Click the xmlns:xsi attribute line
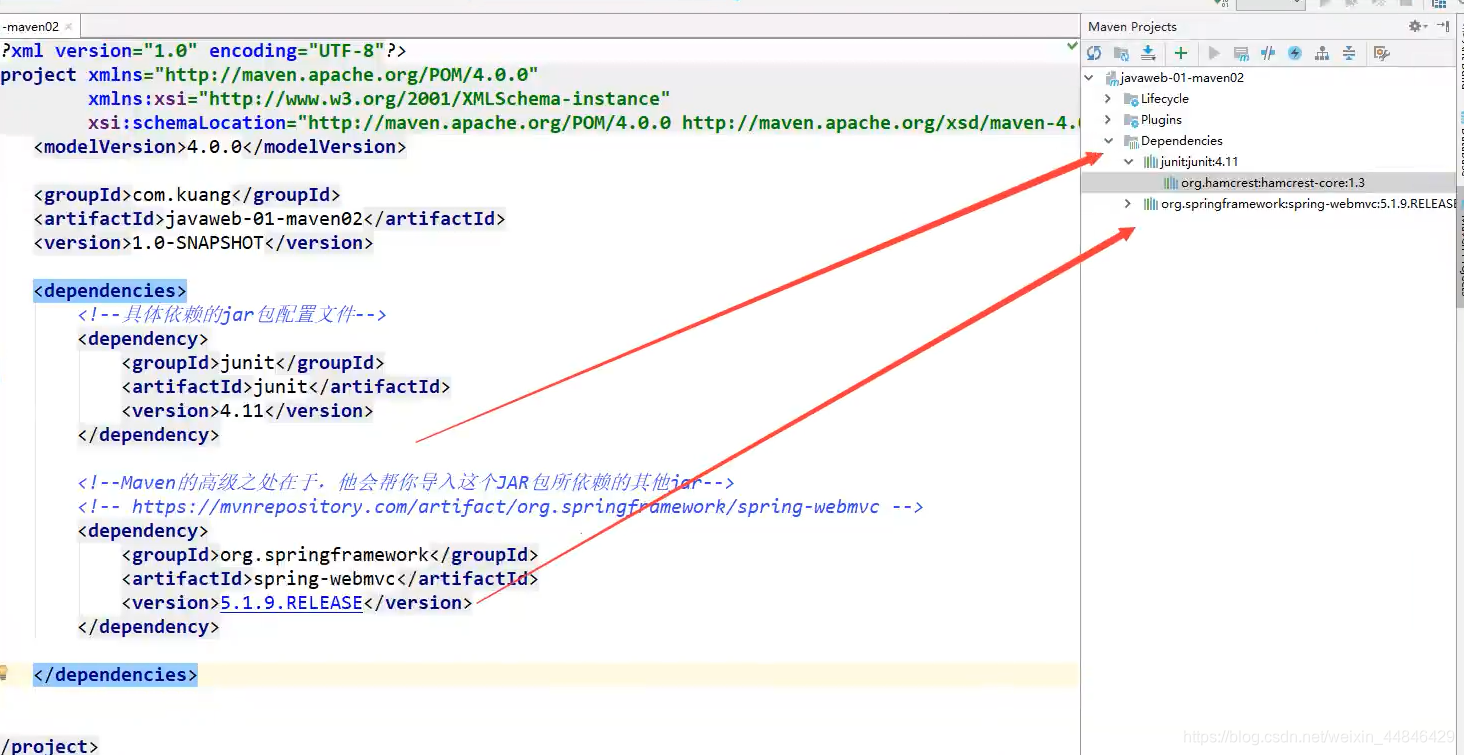The image size is (1464, 755). (379, 99)
